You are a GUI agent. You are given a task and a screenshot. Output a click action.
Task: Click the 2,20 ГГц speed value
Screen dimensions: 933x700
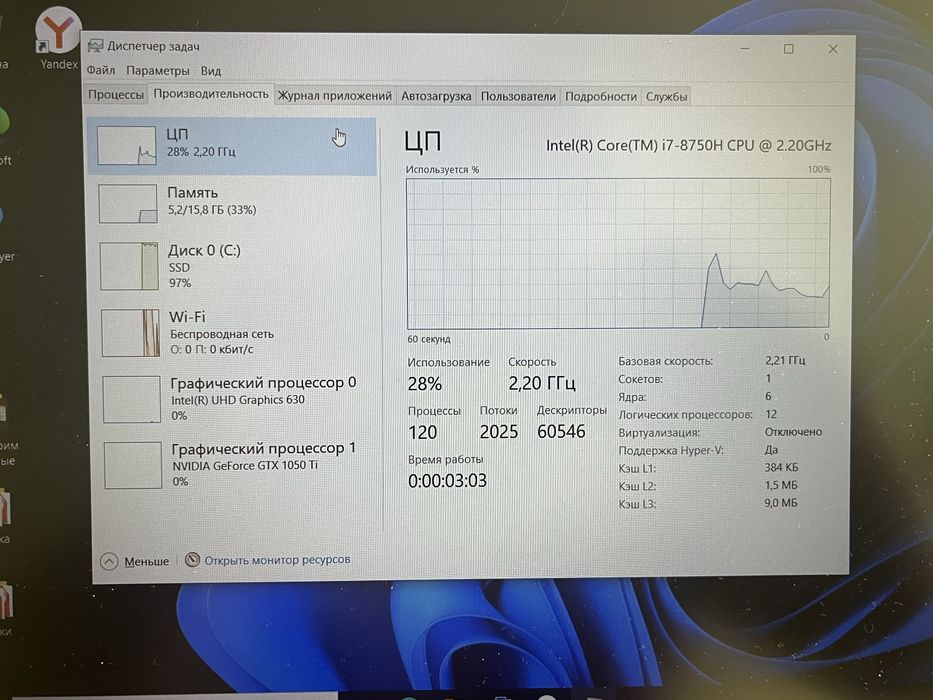[542, 383]
